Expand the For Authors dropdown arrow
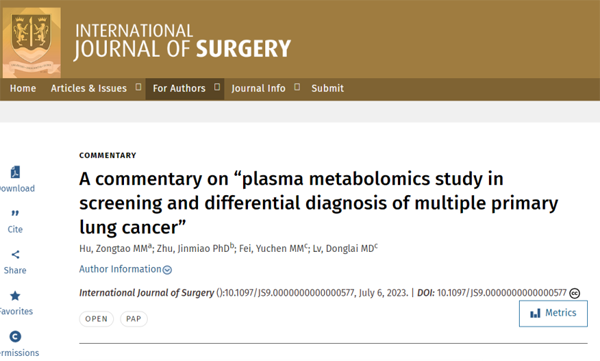The height and width of the screenshot is (361, 600). click(x=217, y=87)
